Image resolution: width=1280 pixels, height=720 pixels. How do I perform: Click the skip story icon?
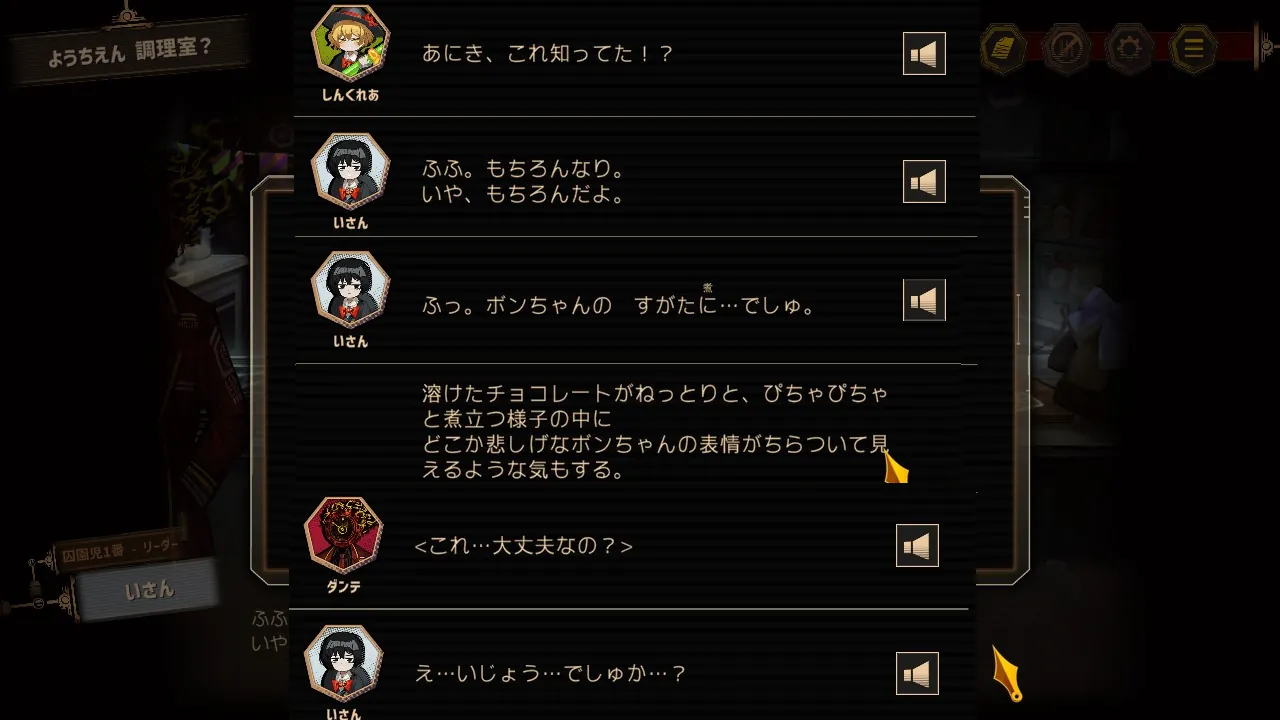[1066, 47]
